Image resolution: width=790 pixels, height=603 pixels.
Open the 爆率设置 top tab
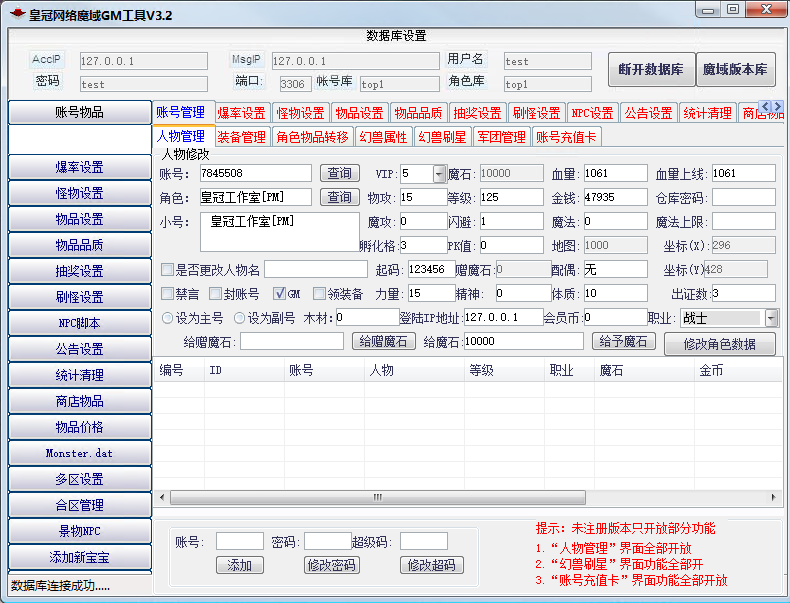[x=241, y=113]
